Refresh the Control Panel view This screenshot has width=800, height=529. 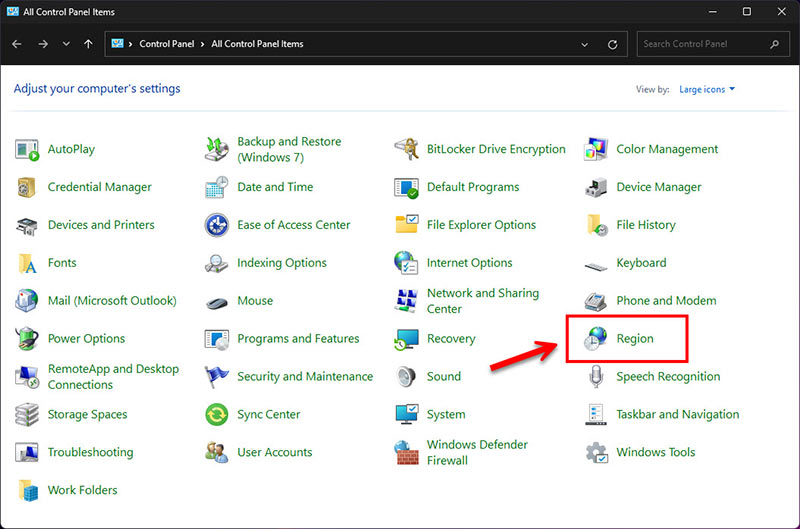coord(612,44)
